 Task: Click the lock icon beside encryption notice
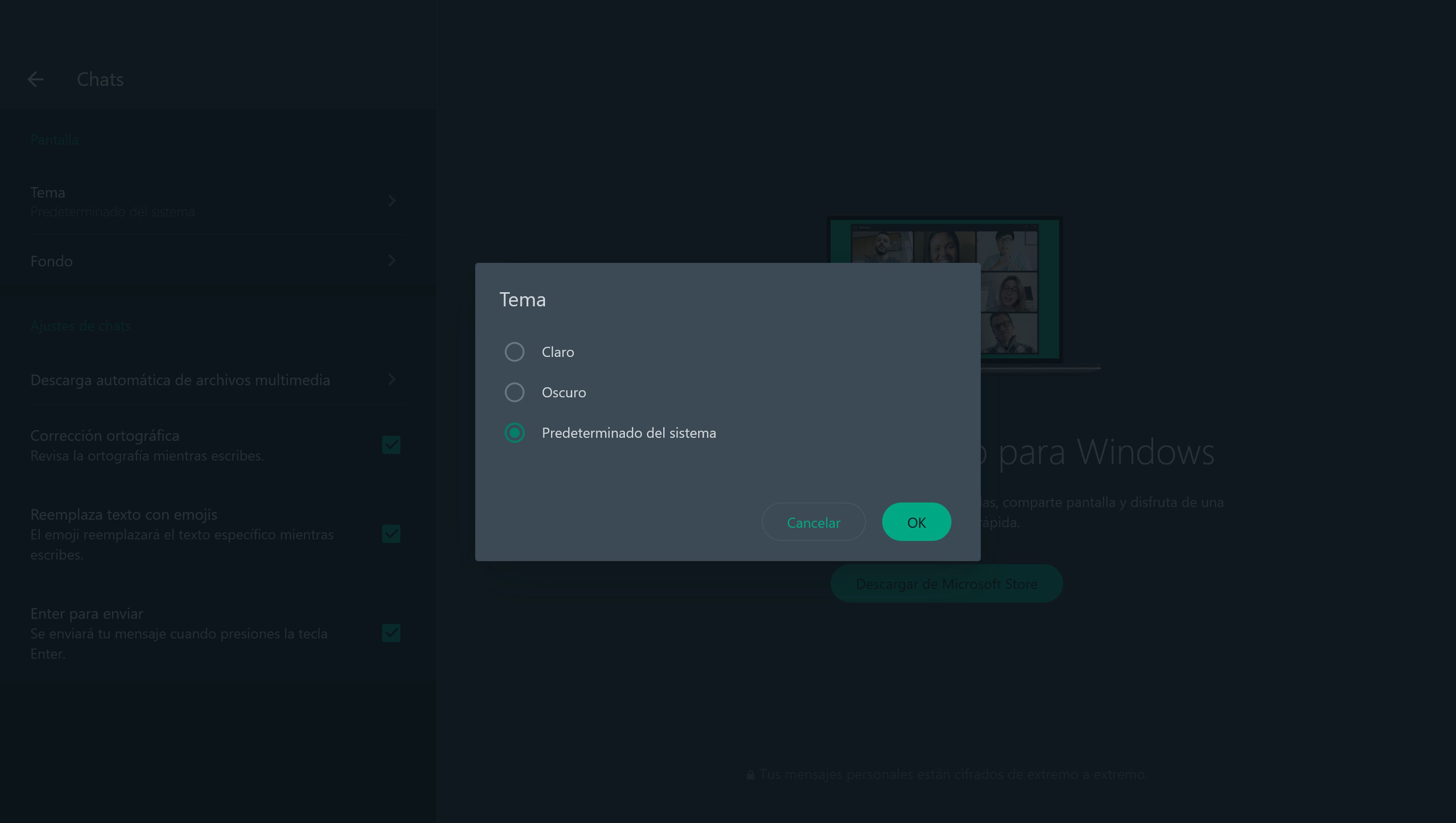[750, 774]
